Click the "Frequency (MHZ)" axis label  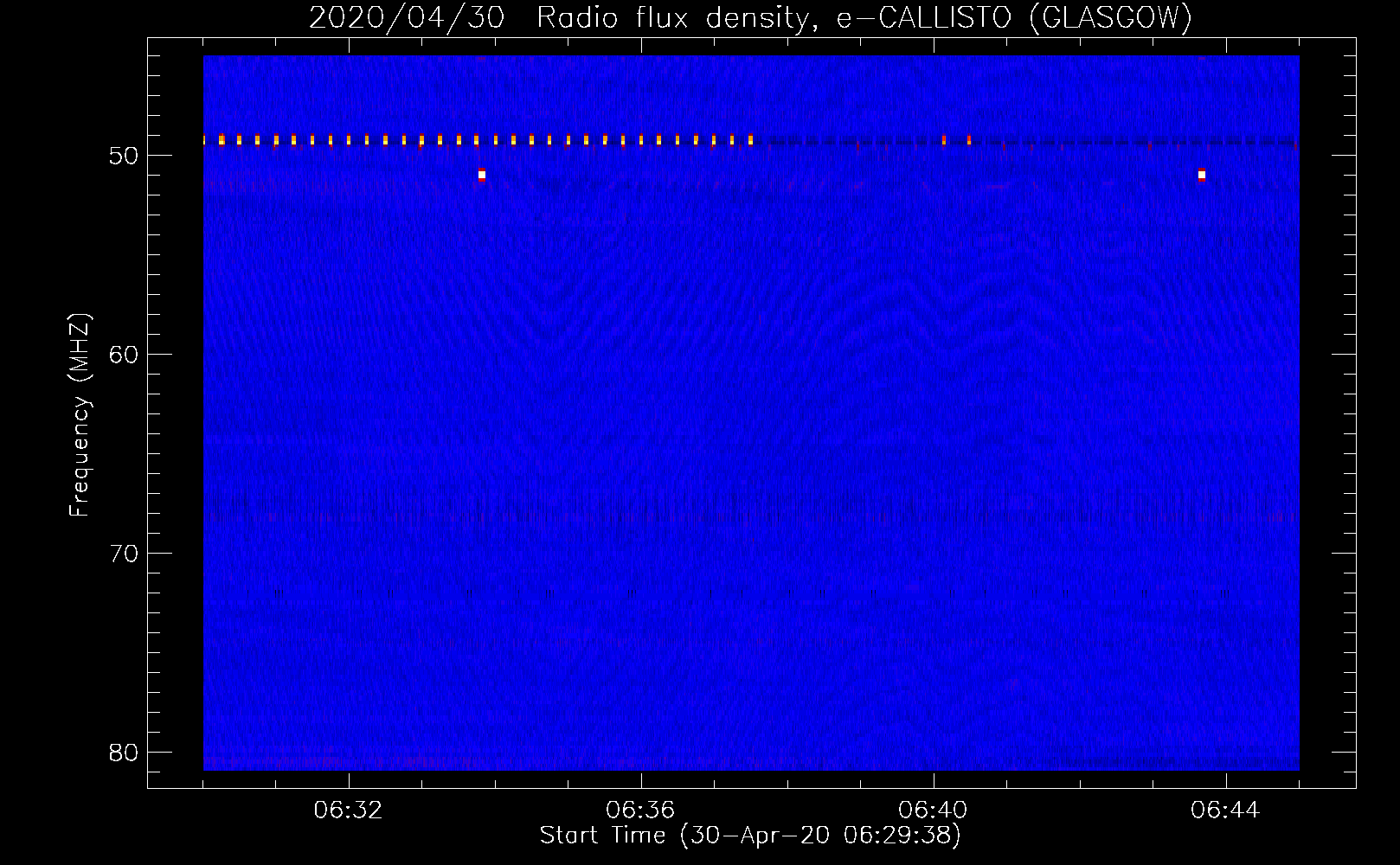pos(80,415)
